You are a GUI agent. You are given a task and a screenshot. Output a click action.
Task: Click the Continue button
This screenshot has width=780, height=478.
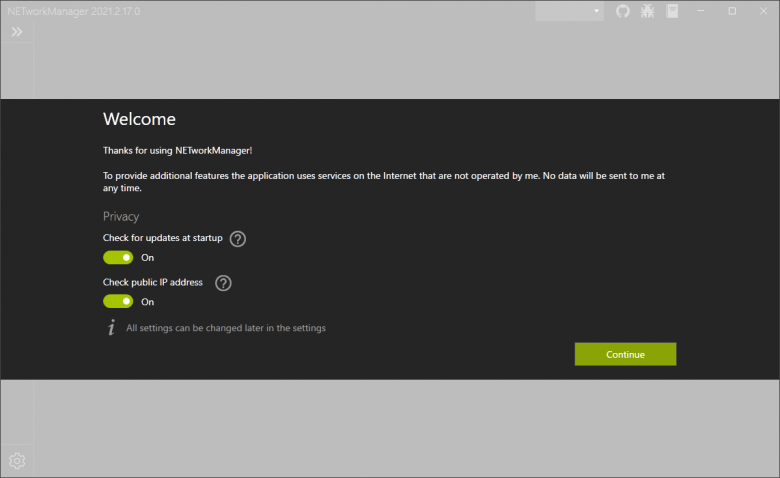(625, 354)
